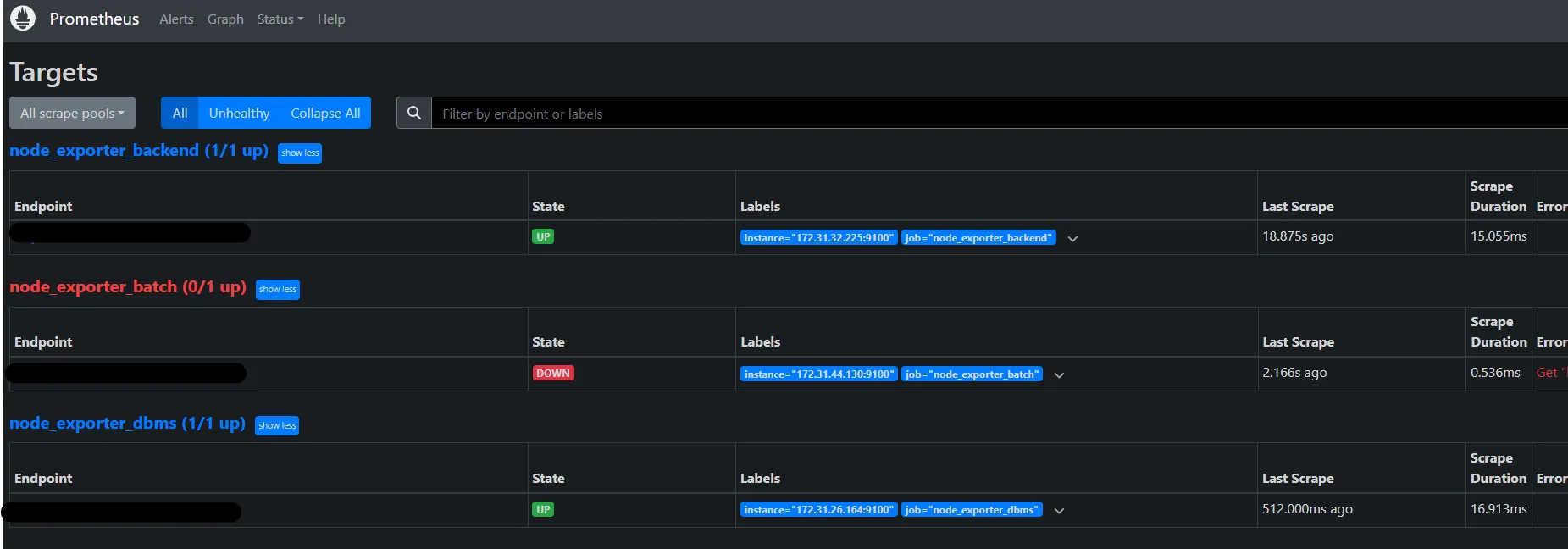Click the search magnifier icon

point(414,113)
